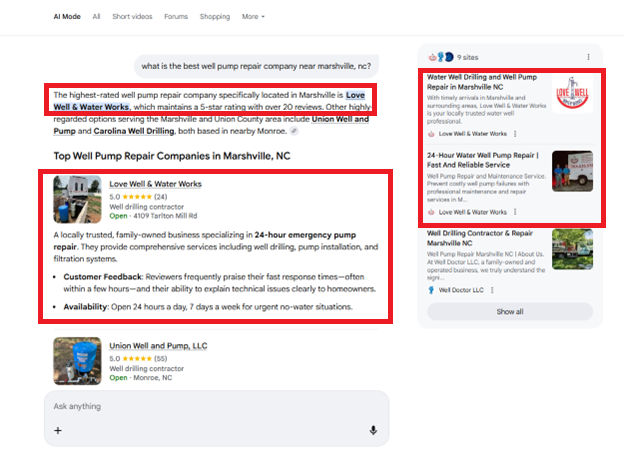The image size is (624, 454).
Task: Click the Show all button
Action: [x=510, y=312]
